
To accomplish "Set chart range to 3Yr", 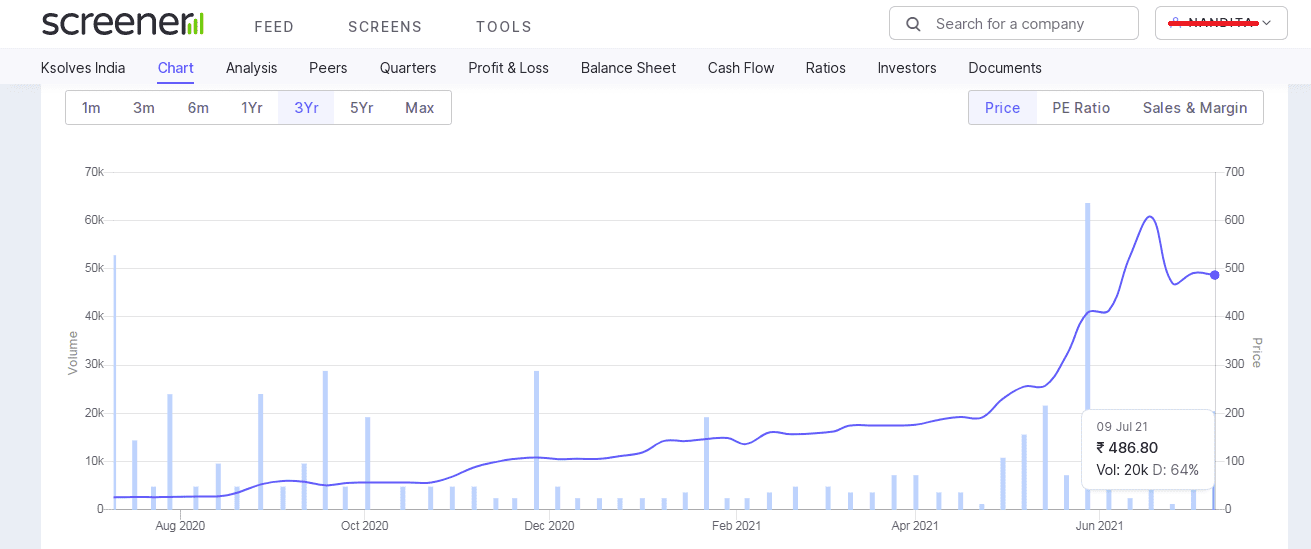I will click(x=306, y=108).
